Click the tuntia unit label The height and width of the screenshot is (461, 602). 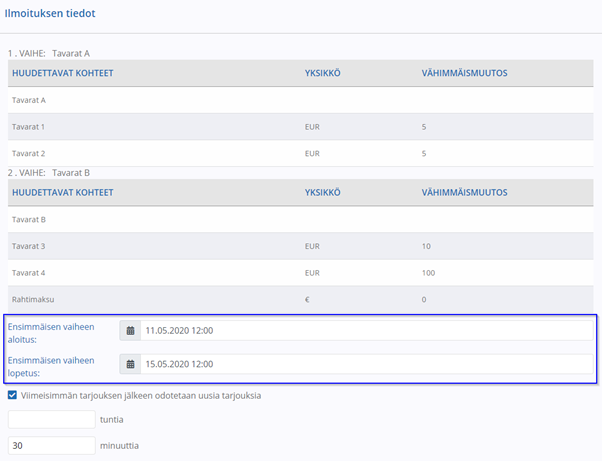tap(112, 420)
